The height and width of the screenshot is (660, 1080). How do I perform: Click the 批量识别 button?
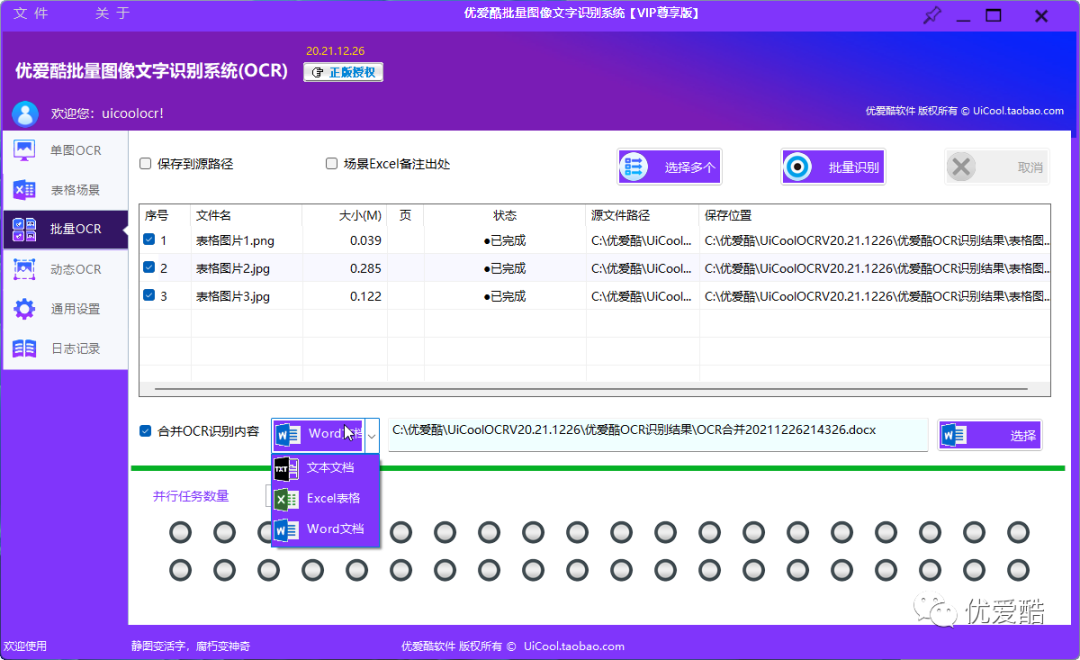[x=833, y=167]
